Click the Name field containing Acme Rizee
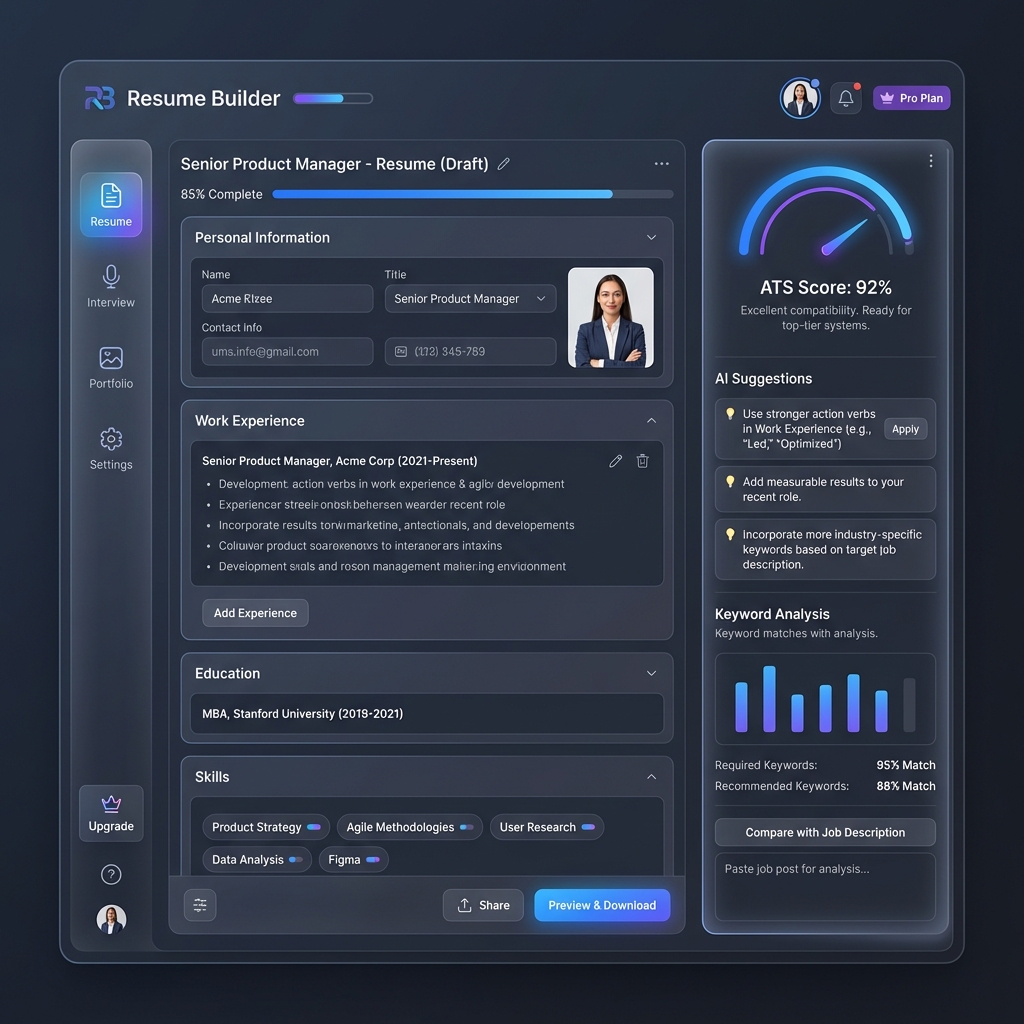Viewport: 1024px width, 1024px height. point(287,298)
